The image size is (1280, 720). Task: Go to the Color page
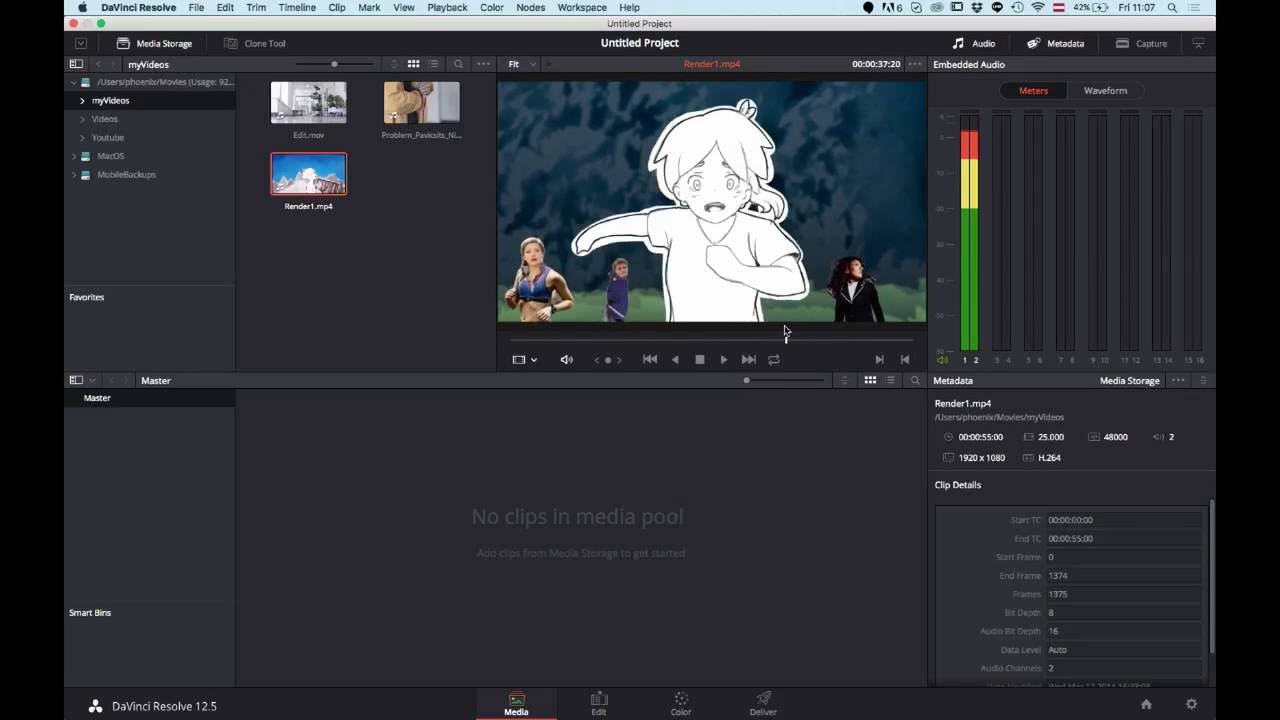(x=681, y=704)
